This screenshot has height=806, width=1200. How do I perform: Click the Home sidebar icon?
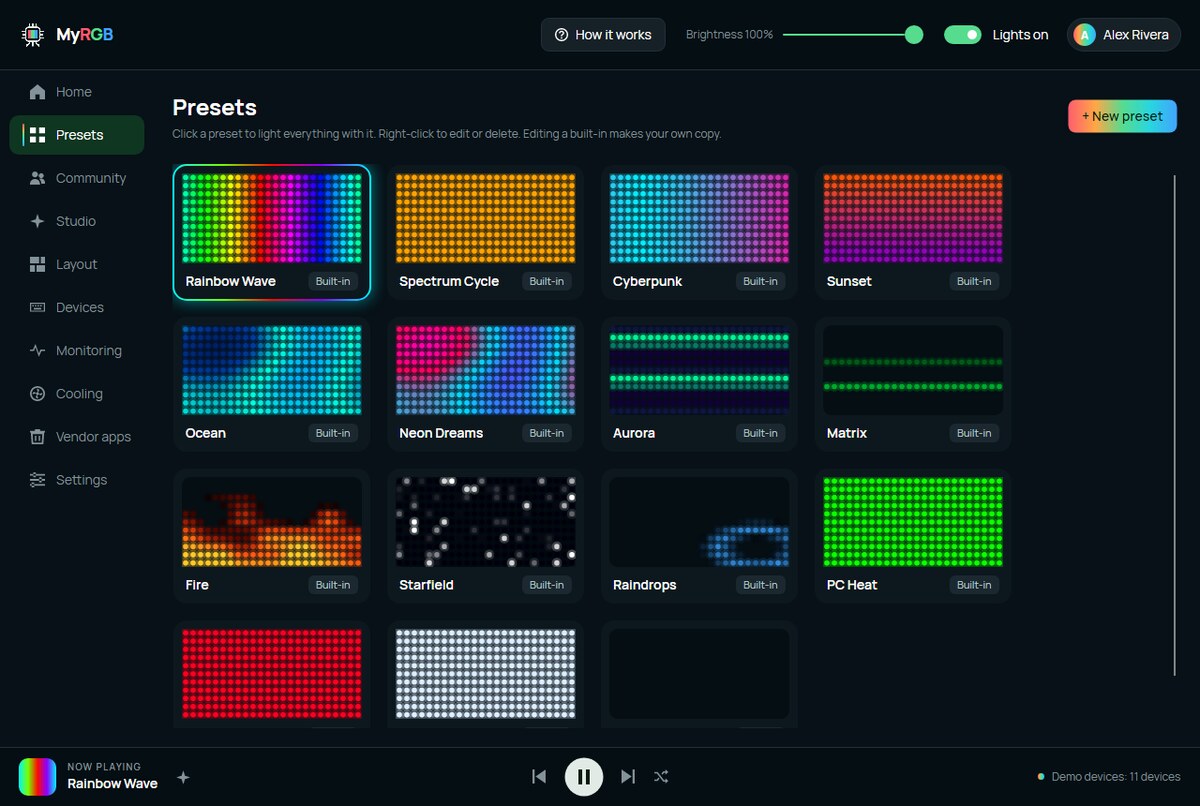pos(38,92)
